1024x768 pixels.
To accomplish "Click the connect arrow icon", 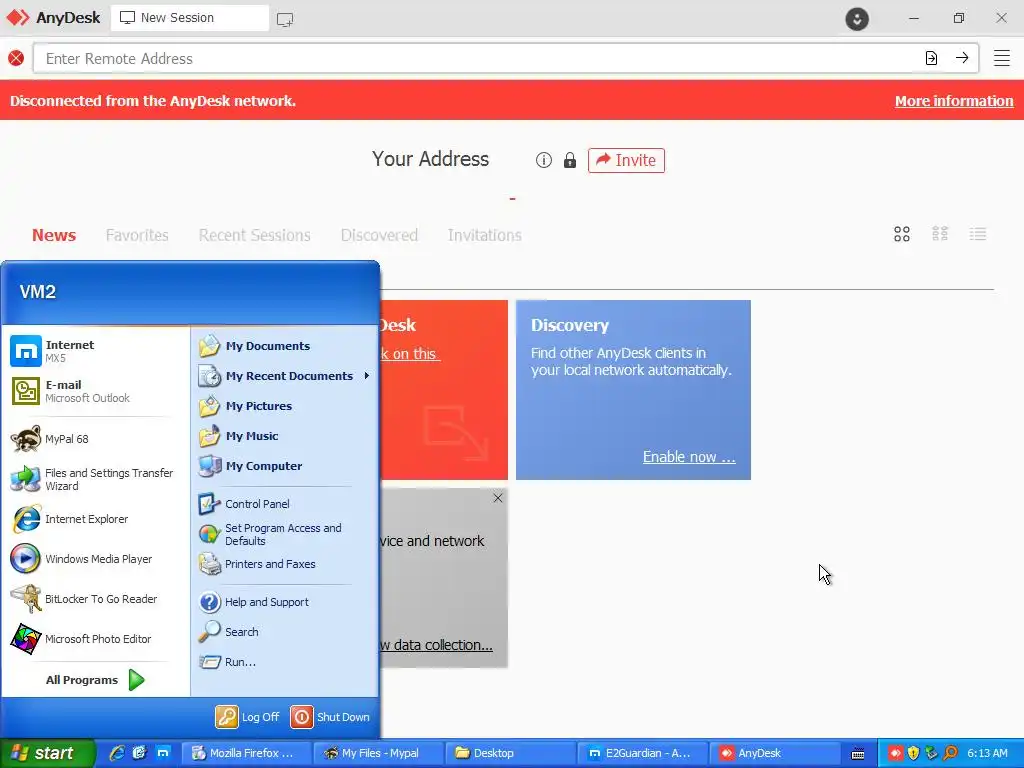I will [962, 58].
